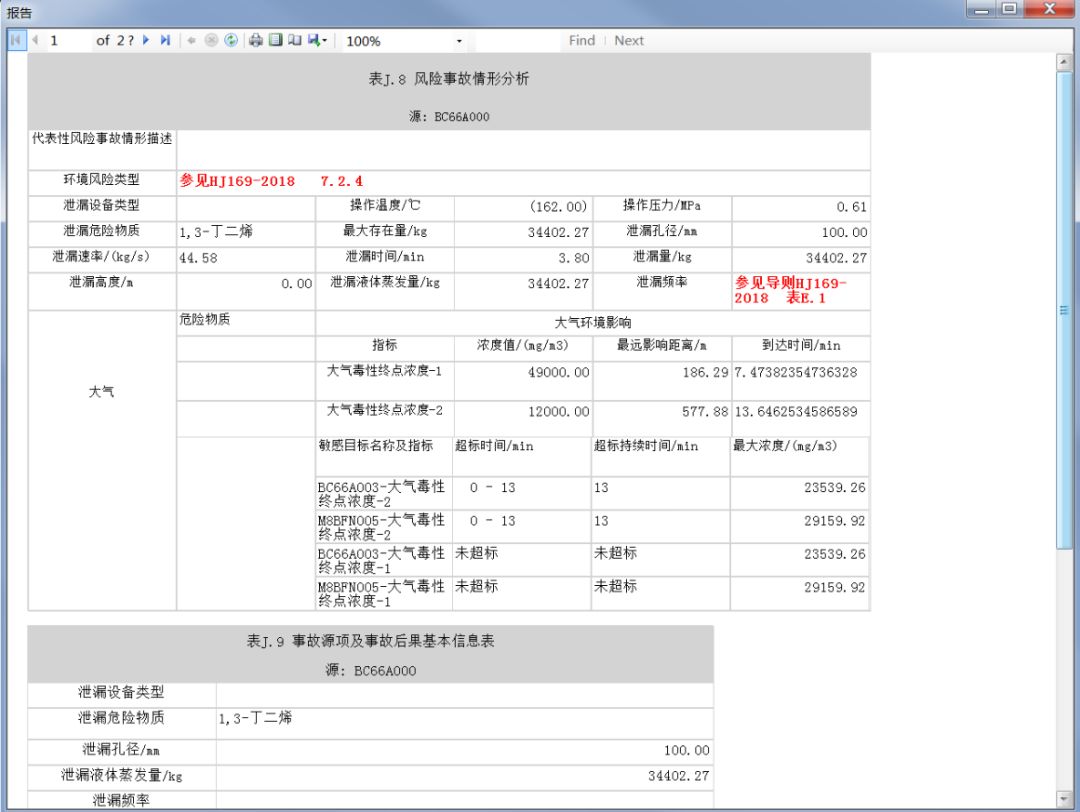Open export save dropdown
The width and height of the screenshot is (1080, 812).
click(318, 41)
